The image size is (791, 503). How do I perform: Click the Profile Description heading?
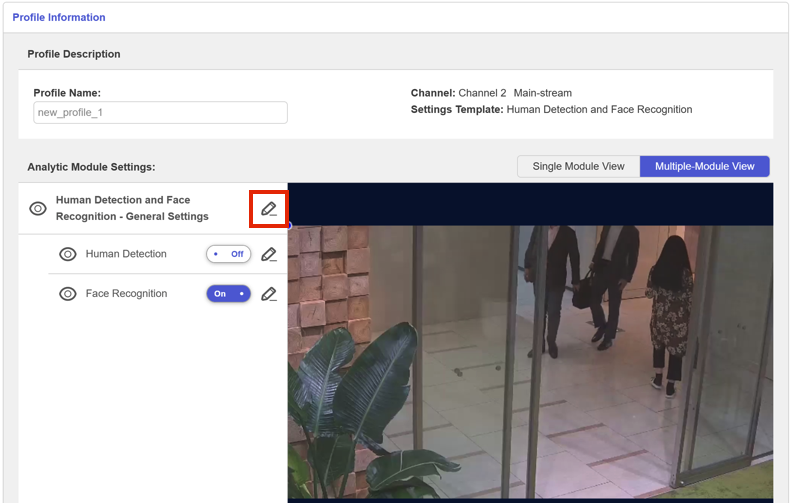[74, 54]
